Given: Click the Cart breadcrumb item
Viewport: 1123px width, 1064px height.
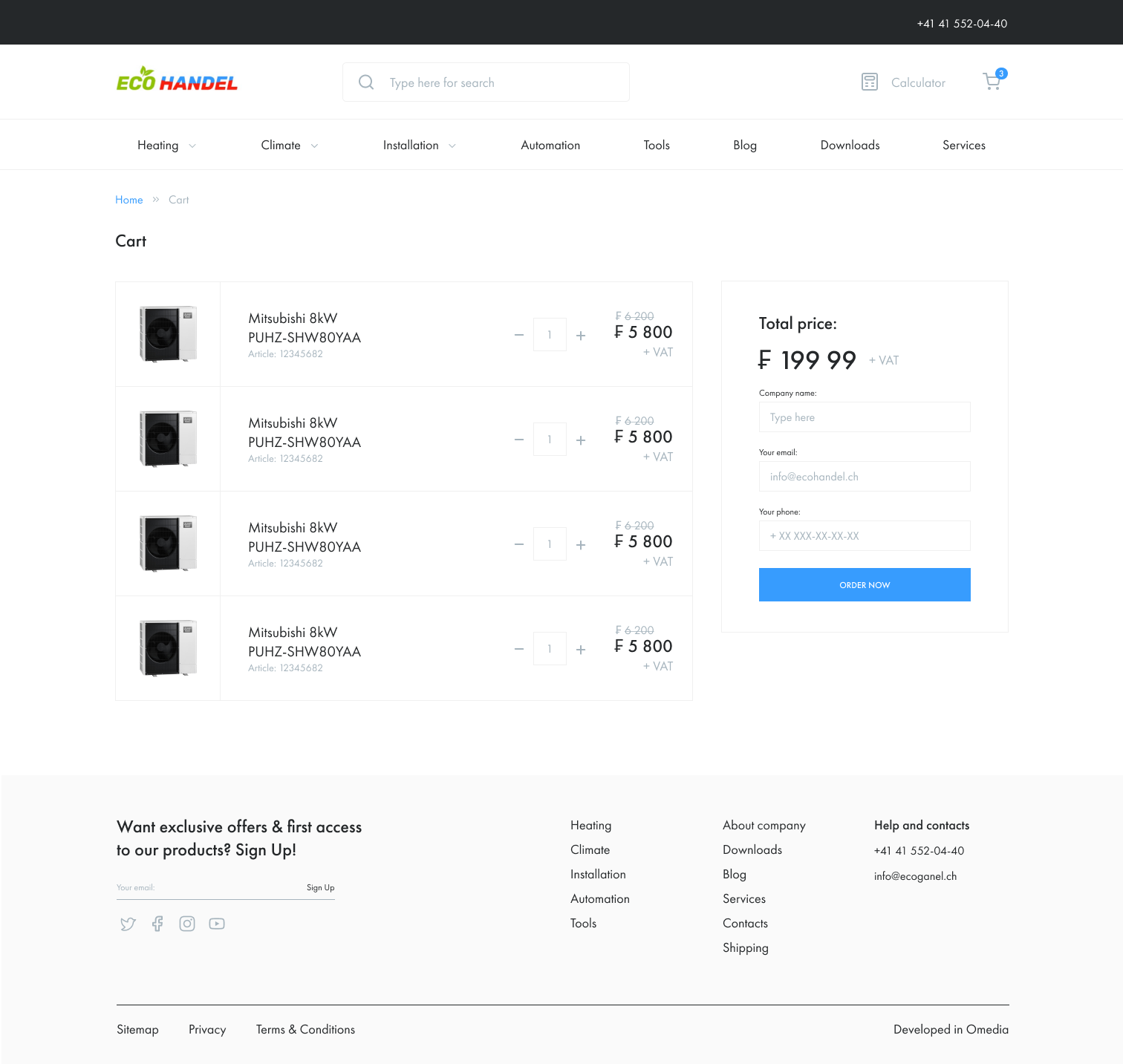Looking at the screenshot, I should click(x=178, y=200).
